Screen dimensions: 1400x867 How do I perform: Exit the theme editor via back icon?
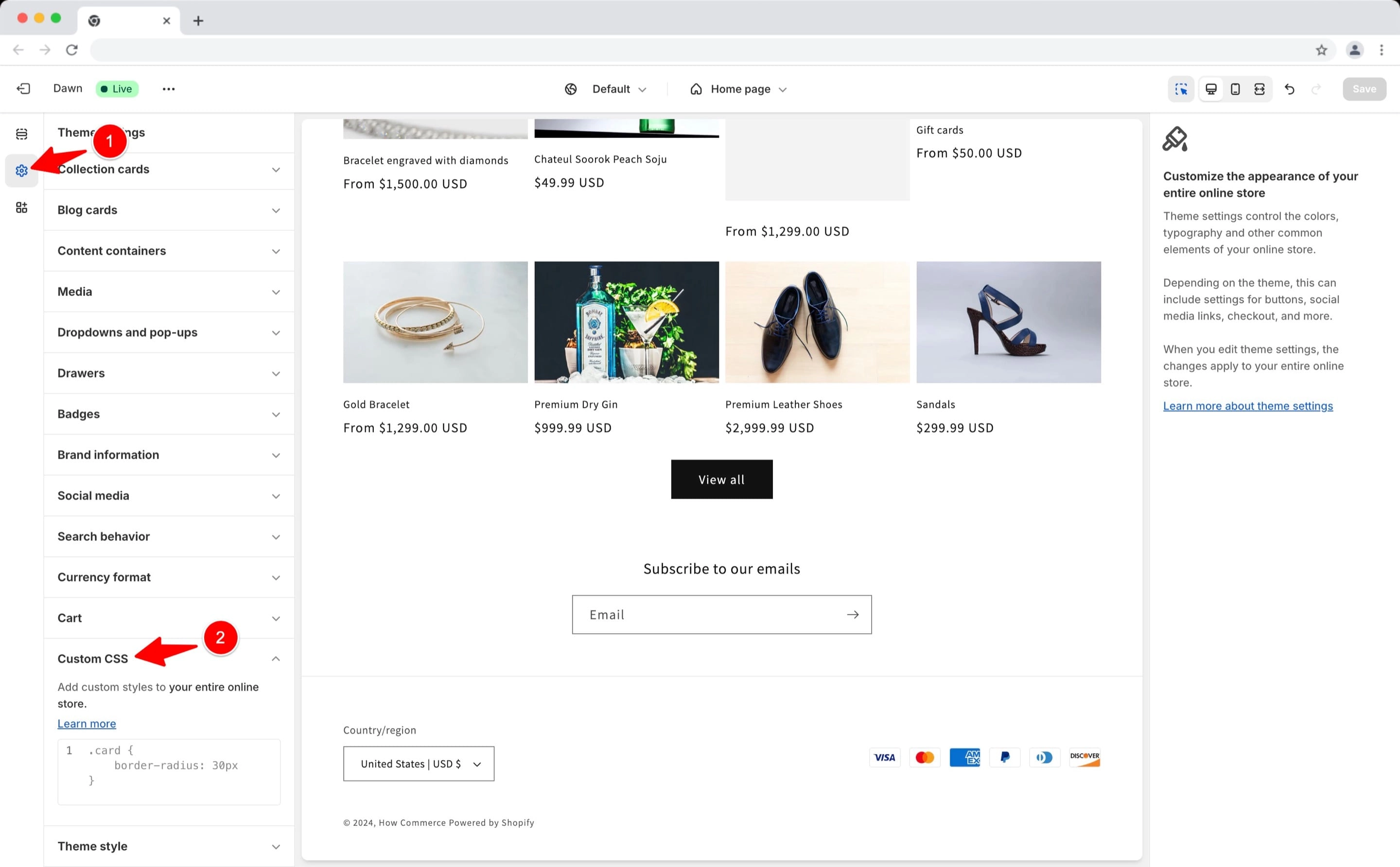coord(23,89)
